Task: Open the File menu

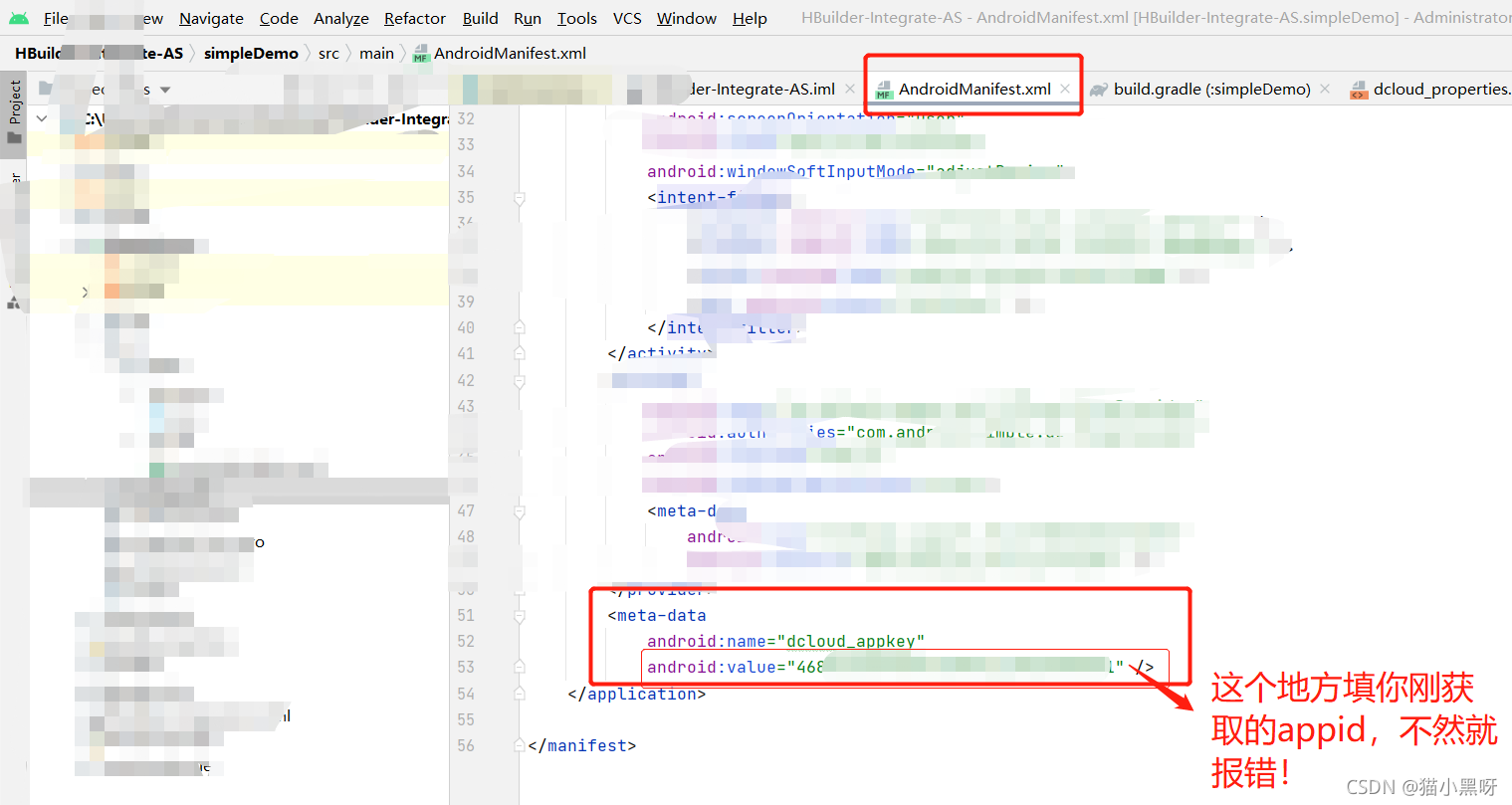Action: point(56,18)
